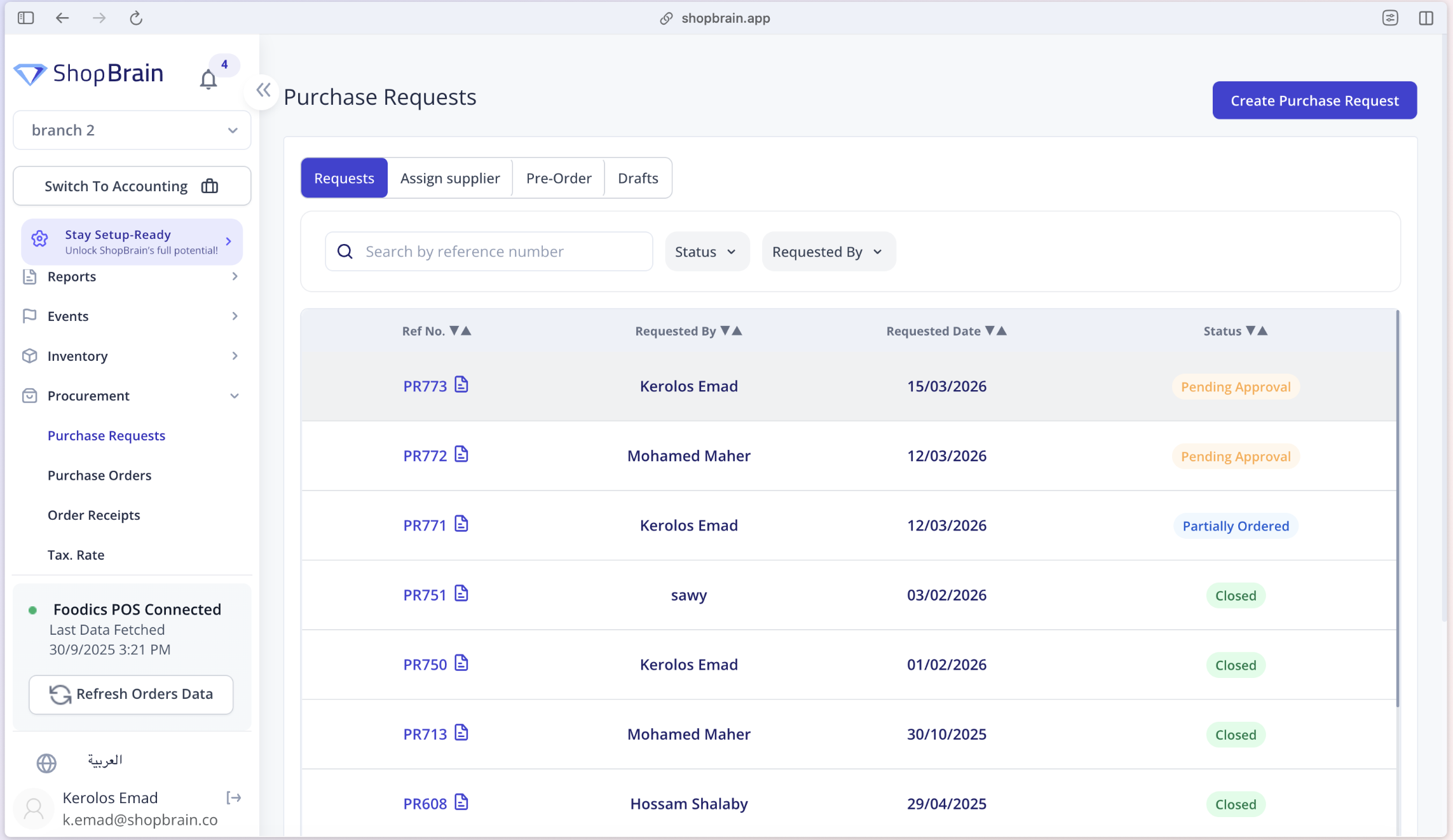Select the Inventory section icon
The width and height of the screenshot is (1453, 840).
point(30,356)
